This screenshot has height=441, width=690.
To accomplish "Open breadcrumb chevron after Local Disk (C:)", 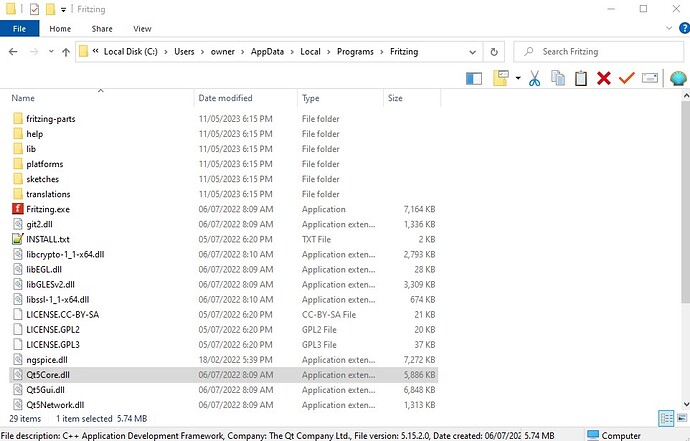I will [x=166, y=52].
